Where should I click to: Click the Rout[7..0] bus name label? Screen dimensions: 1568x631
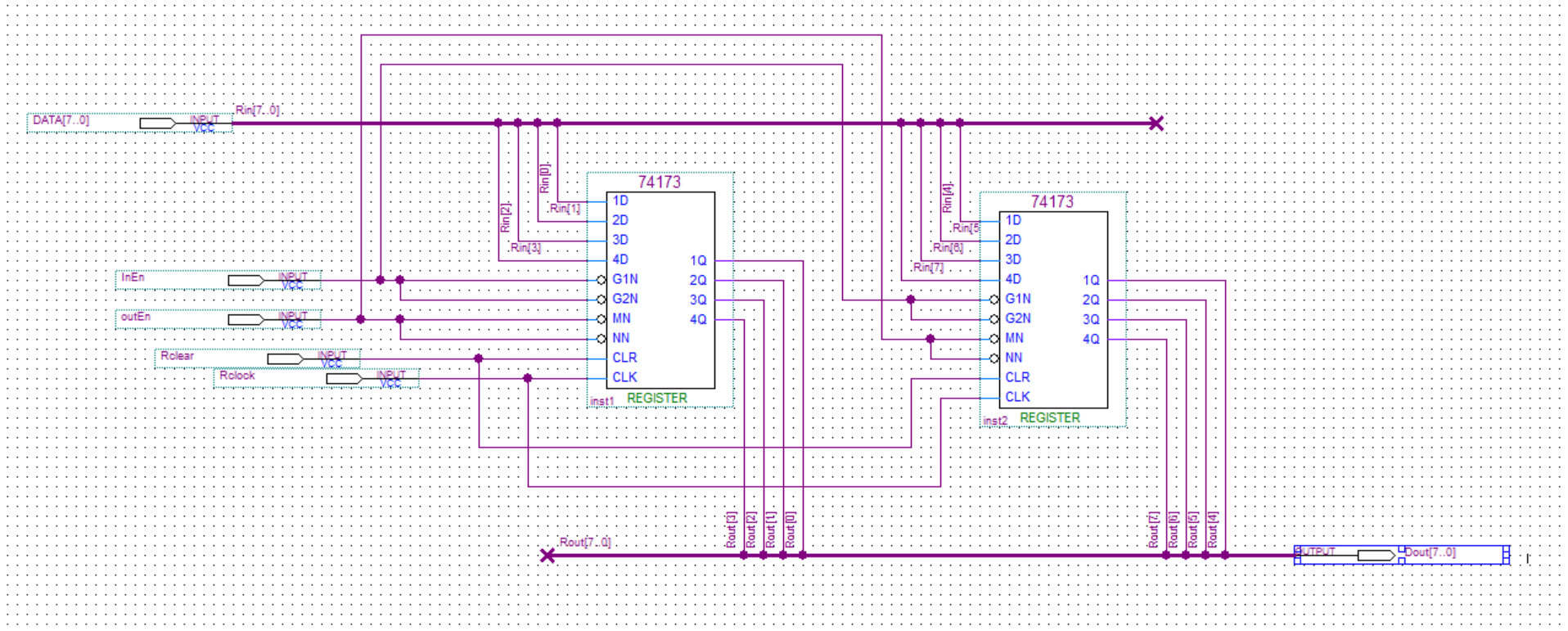pos(584,542)
